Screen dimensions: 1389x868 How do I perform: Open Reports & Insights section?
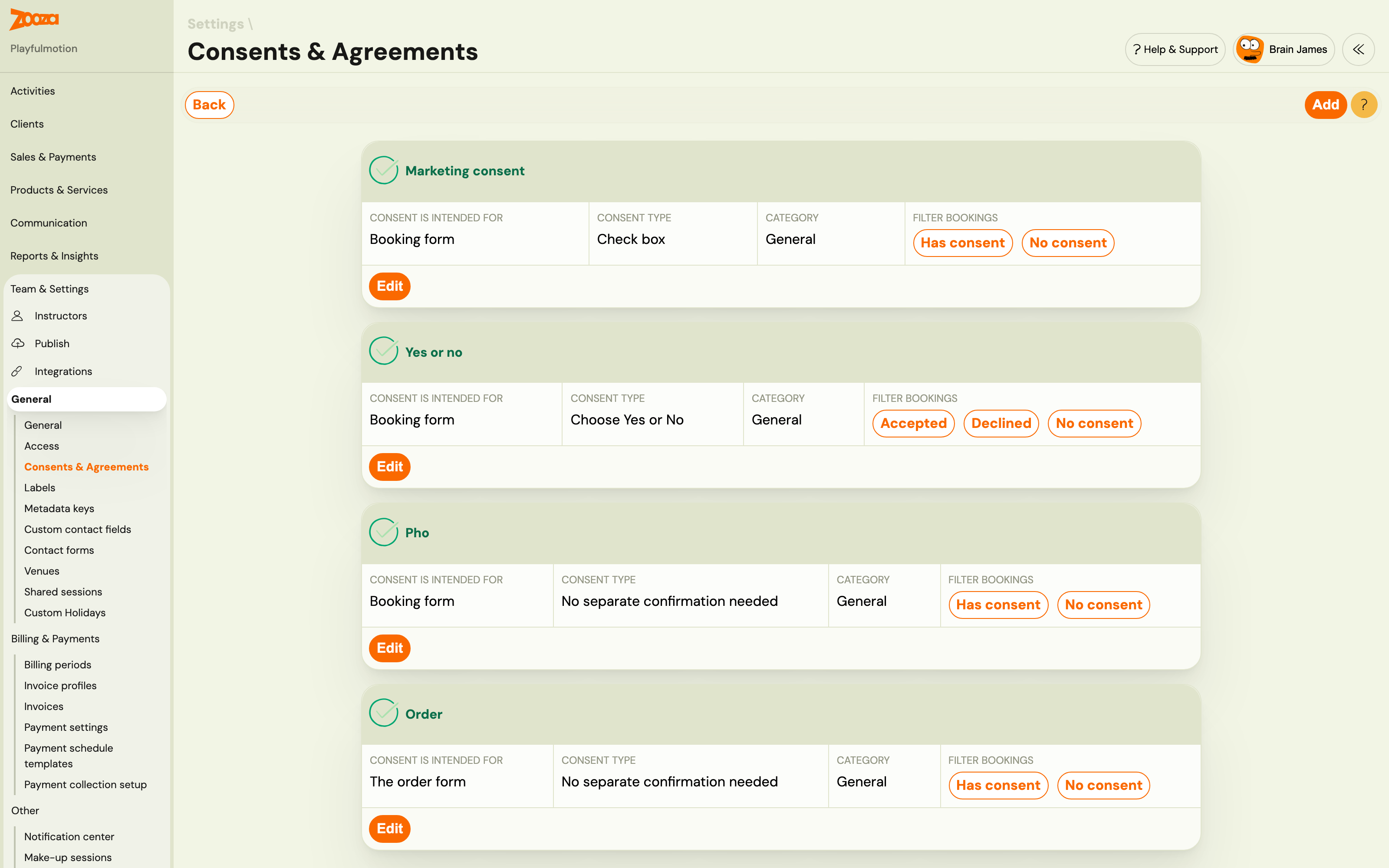tap(55, 256)
